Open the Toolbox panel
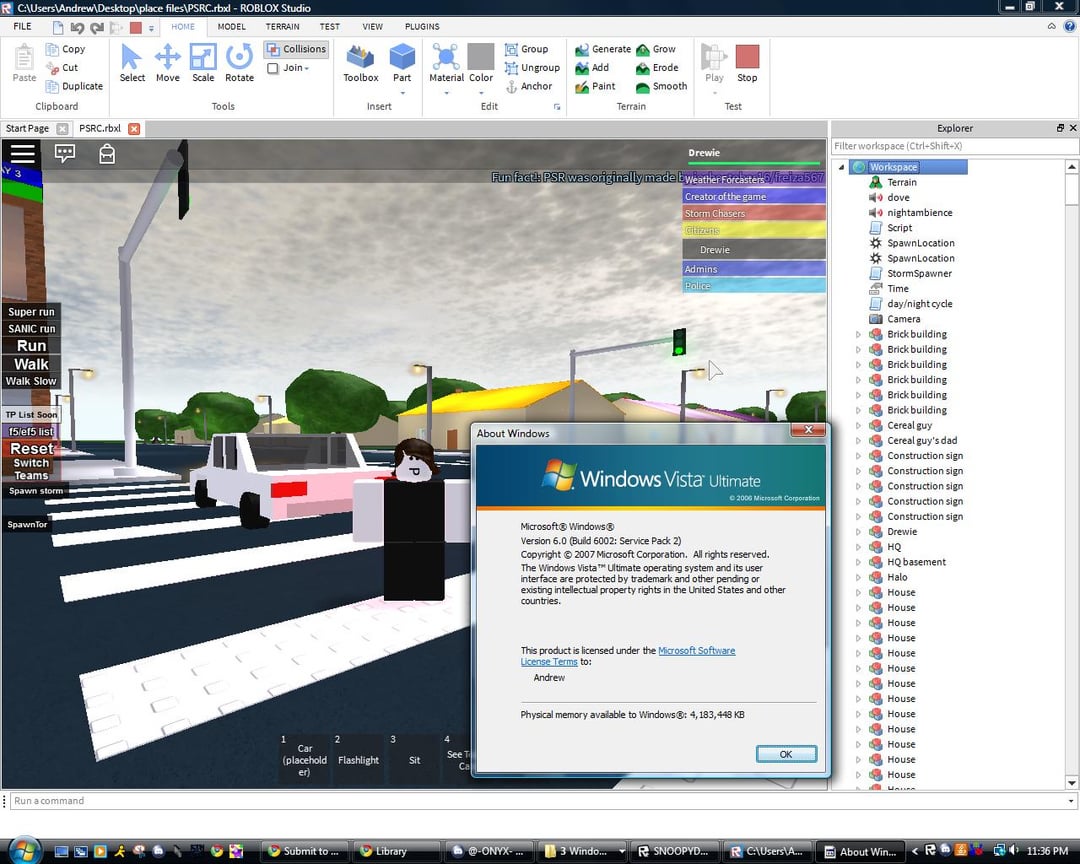The image size is (1080, 864). point(360,63)
